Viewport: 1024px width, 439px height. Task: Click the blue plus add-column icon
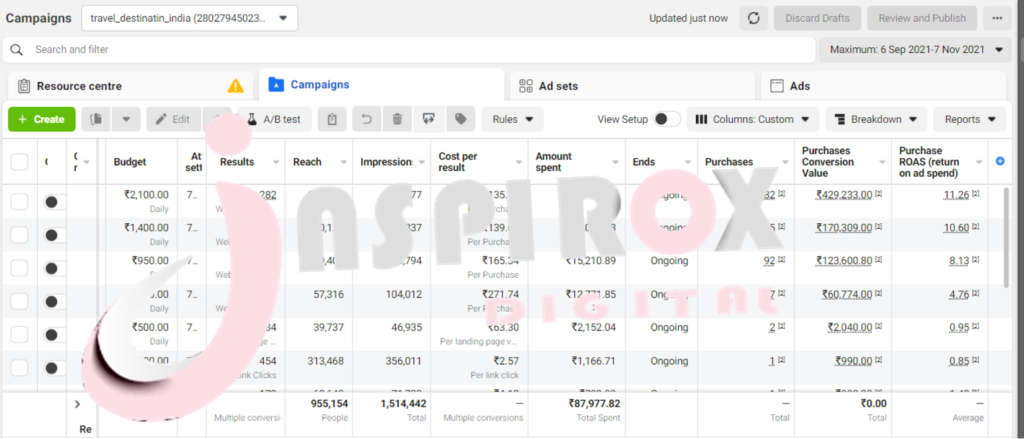1000,161
